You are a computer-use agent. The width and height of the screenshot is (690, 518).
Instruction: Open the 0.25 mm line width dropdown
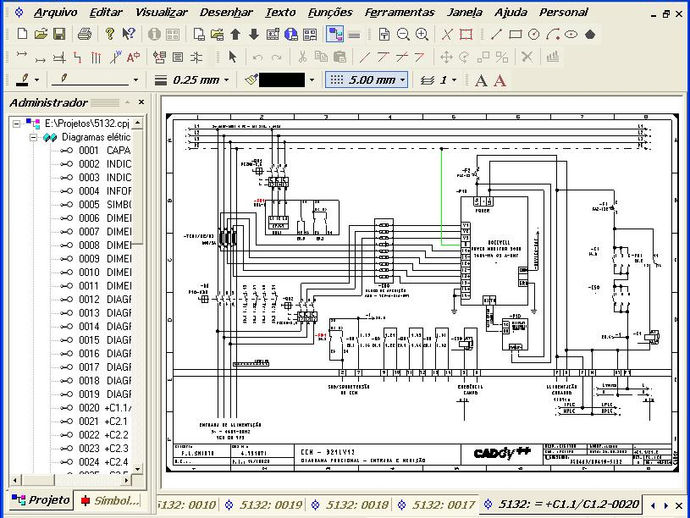[227, 80]
